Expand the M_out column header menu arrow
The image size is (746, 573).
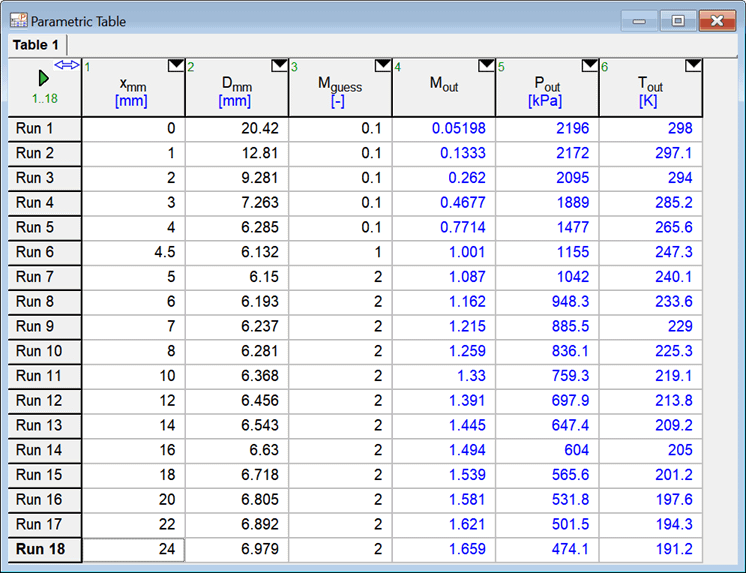coord(486,66)
